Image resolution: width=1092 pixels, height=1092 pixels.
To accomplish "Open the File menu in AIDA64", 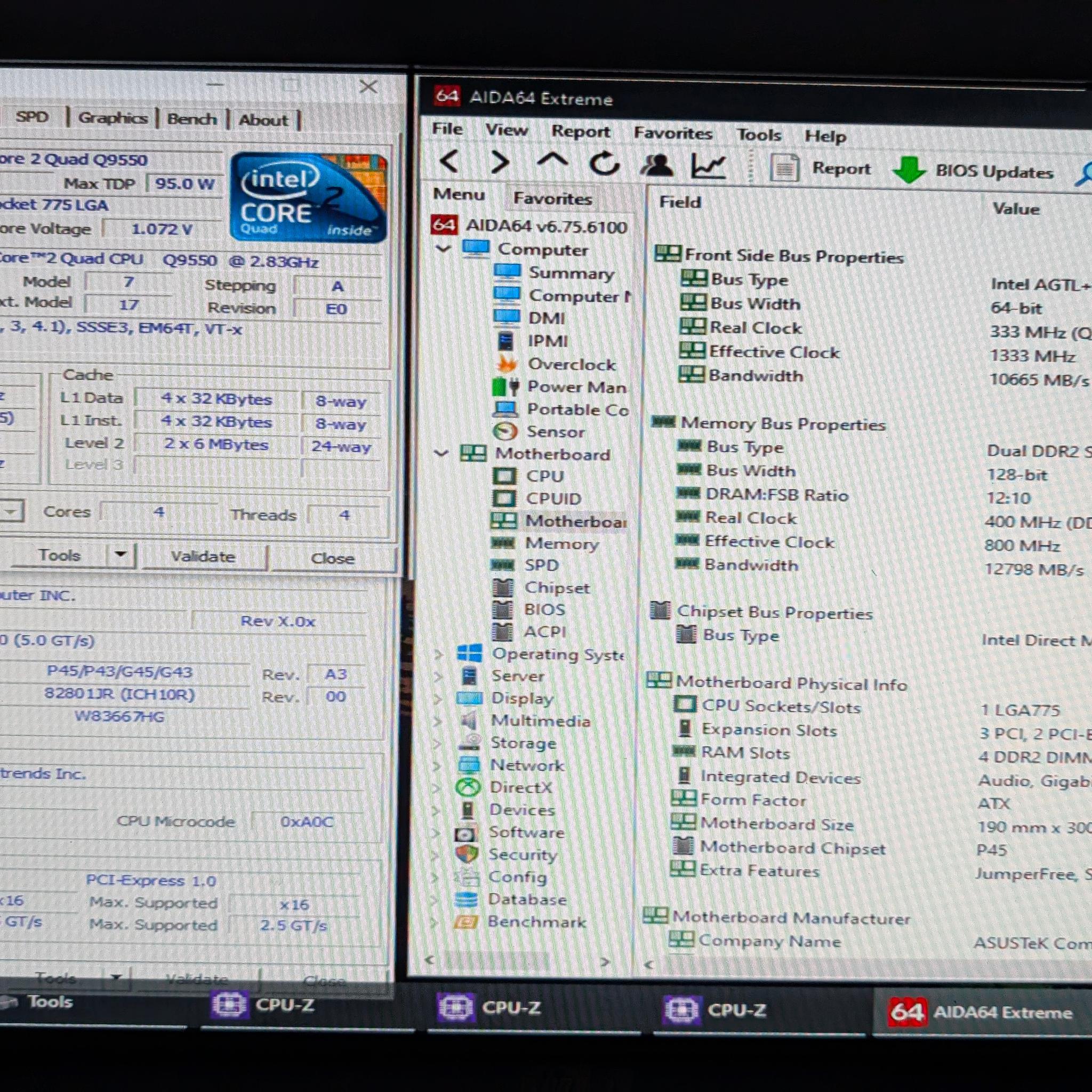I will (447, 129).
